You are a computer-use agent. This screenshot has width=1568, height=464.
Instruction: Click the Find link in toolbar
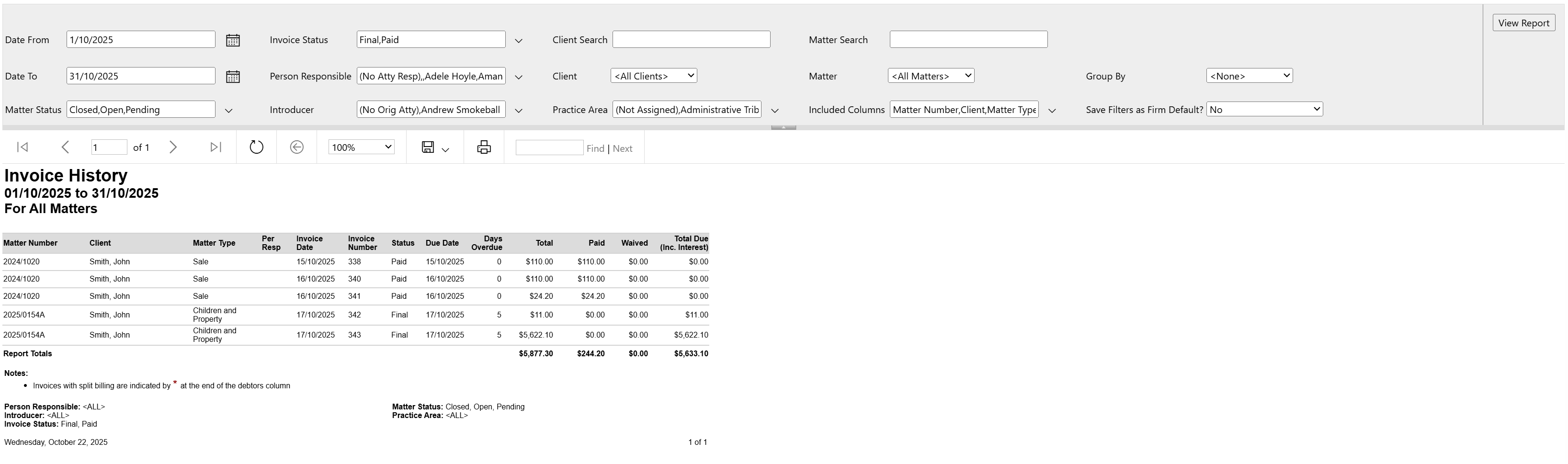tap(595, 148)
